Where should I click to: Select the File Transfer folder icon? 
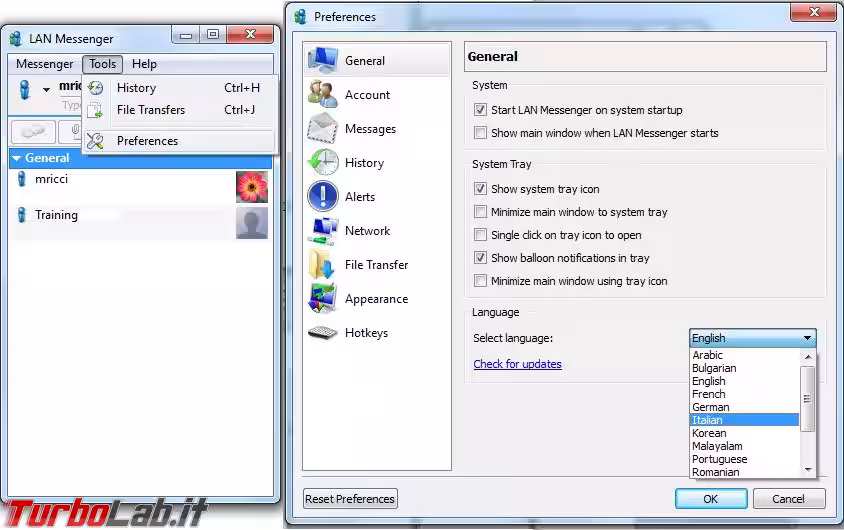[323, 265]
